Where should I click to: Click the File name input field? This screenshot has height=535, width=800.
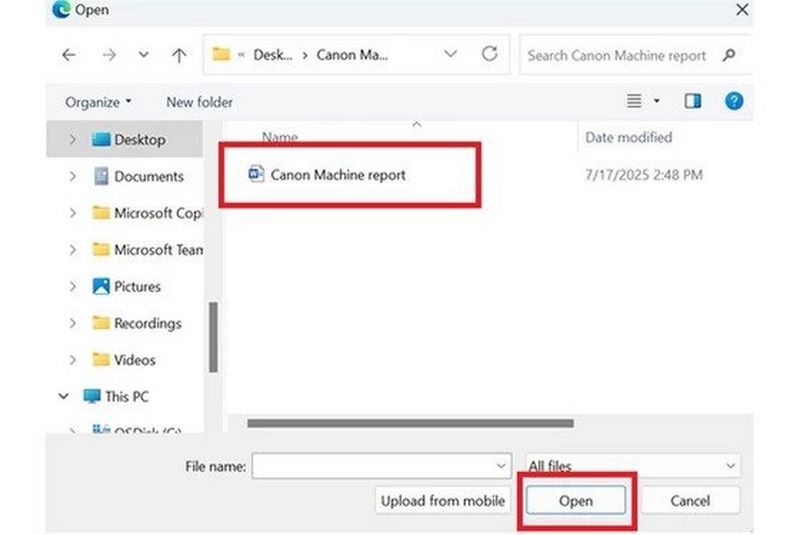point(375,466)
